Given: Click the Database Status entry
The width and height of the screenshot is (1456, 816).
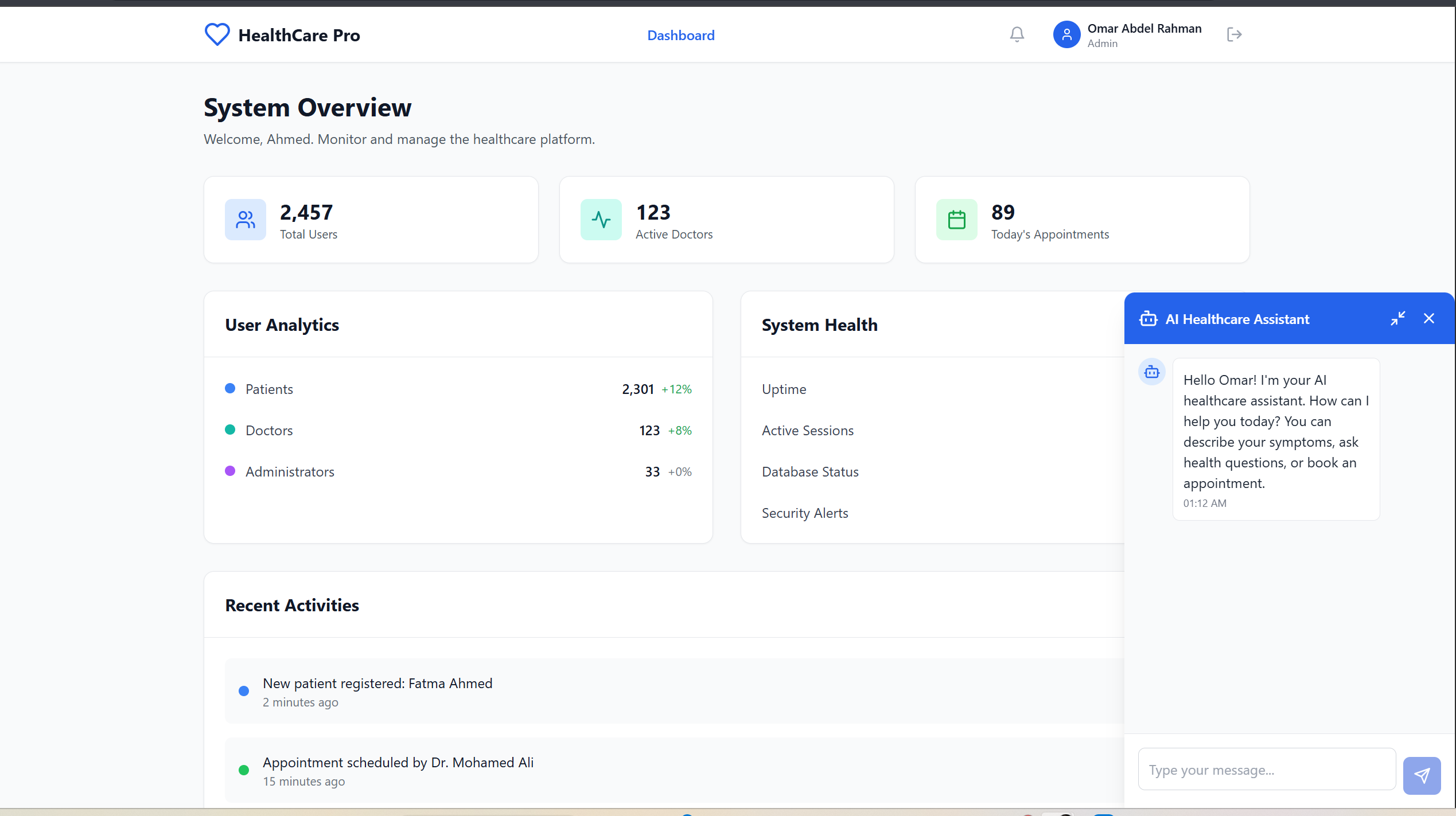Looking at the screenshot, I should (x=809, y=471).
